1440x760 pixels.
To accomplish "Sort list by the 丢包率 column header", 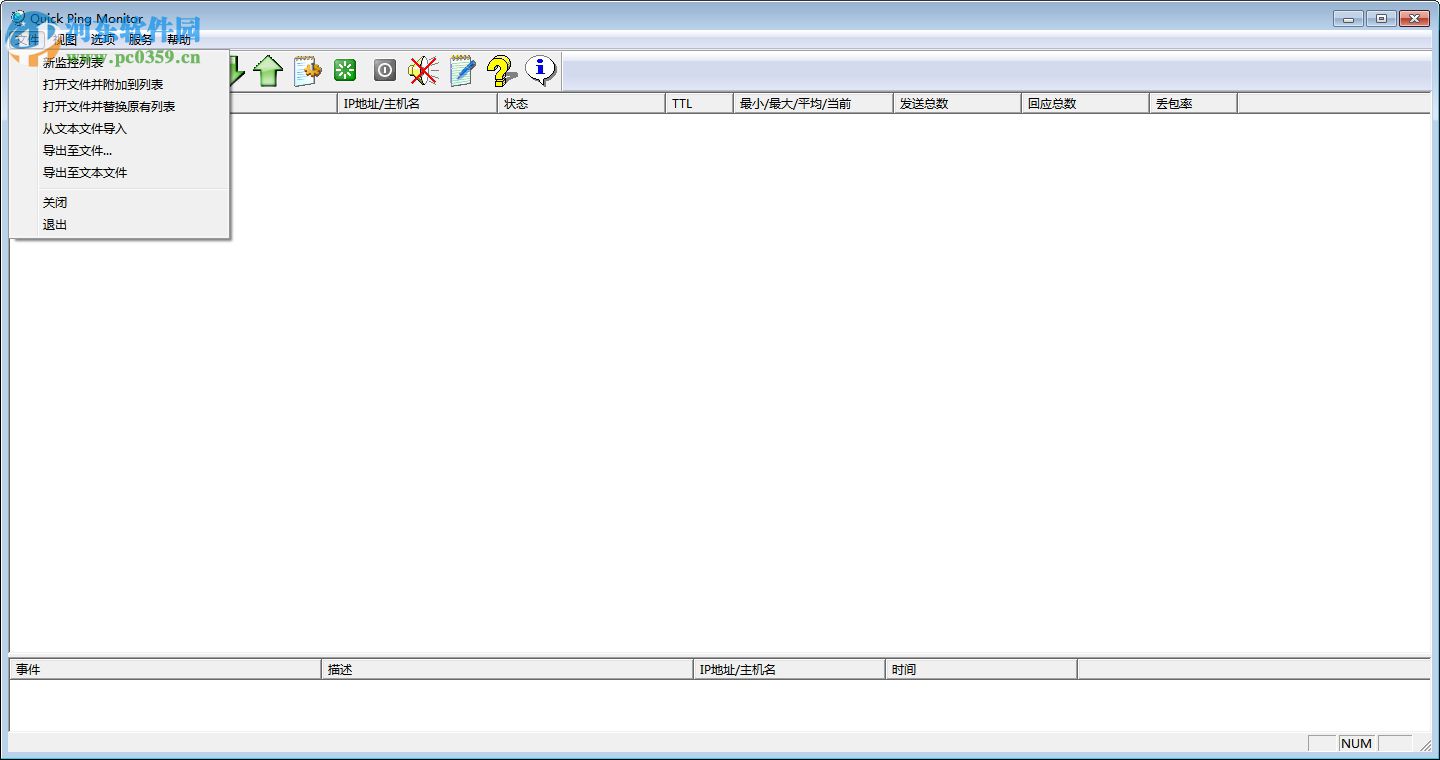I will point(1192,102).
